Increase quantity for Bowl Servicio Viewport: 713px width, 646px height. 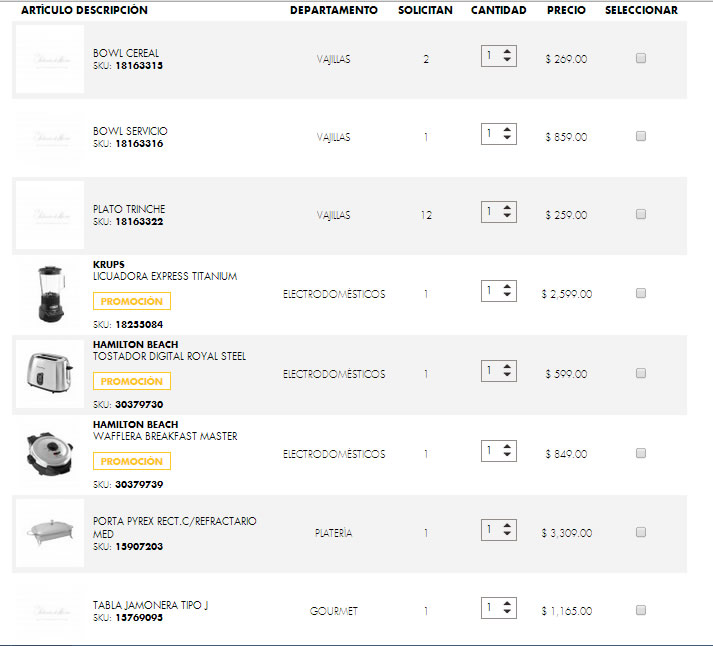coord(508,128)
